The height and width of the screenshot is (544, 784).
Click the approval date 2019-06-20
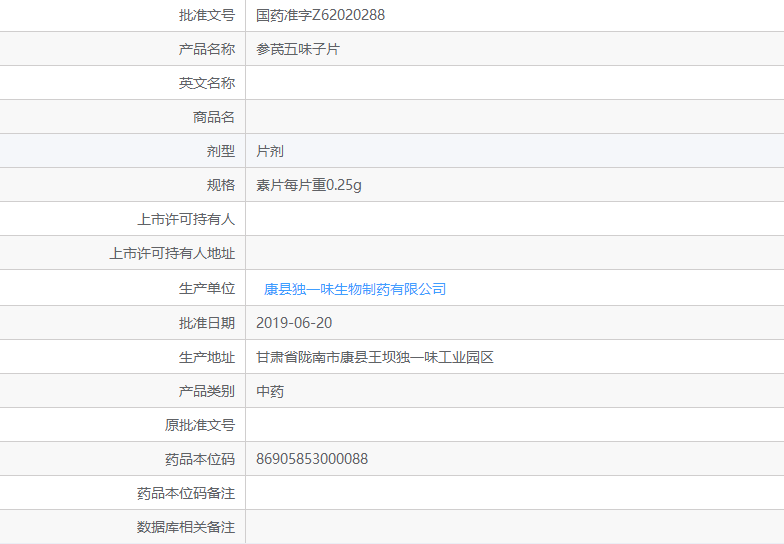294,323
